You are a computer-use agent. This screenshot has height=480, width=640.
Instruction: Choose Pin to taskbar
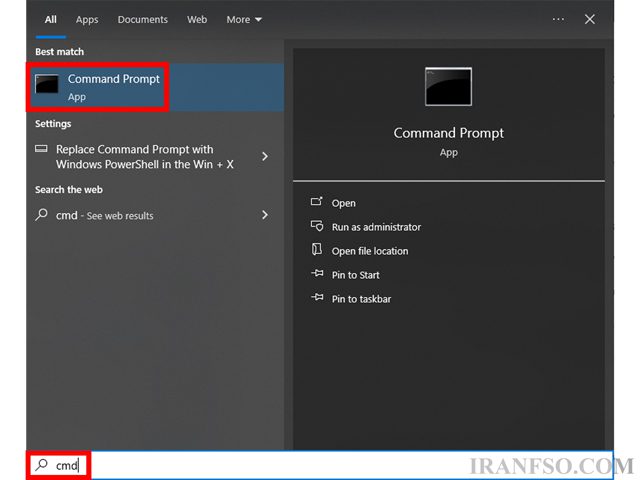point(361,299)
